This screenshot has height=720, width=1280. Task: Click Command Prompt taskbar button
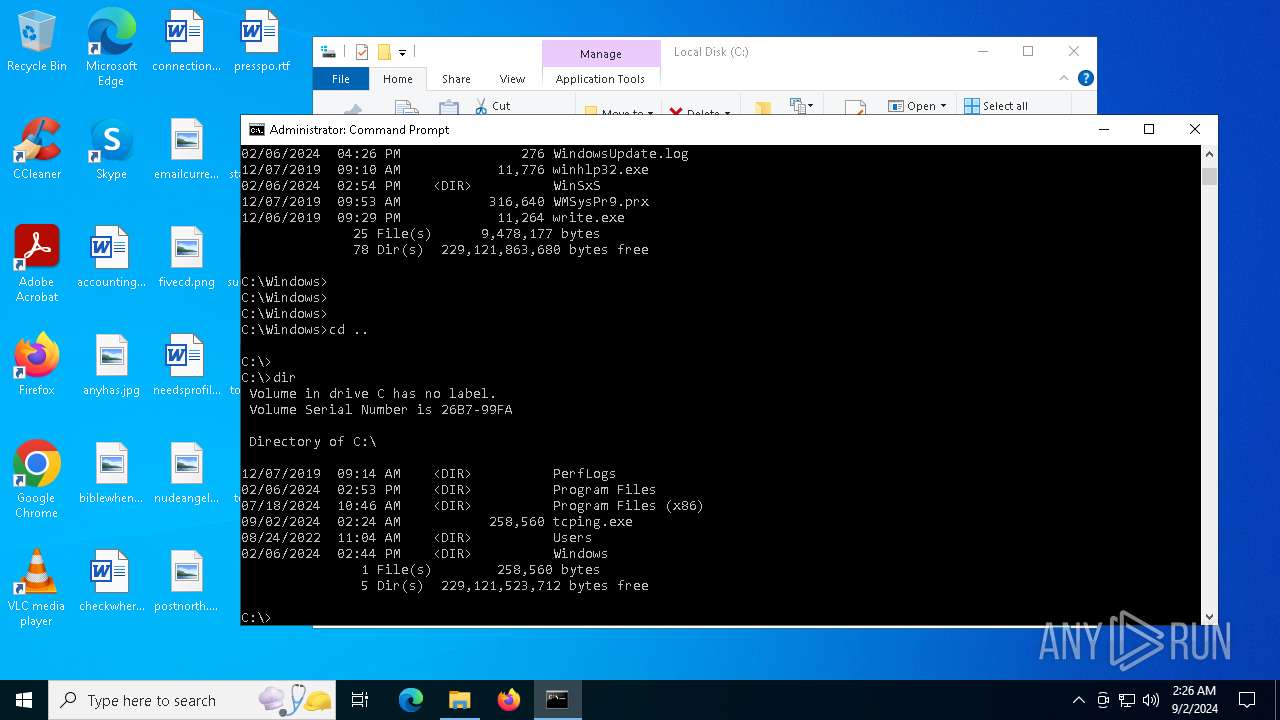[557, 700]
